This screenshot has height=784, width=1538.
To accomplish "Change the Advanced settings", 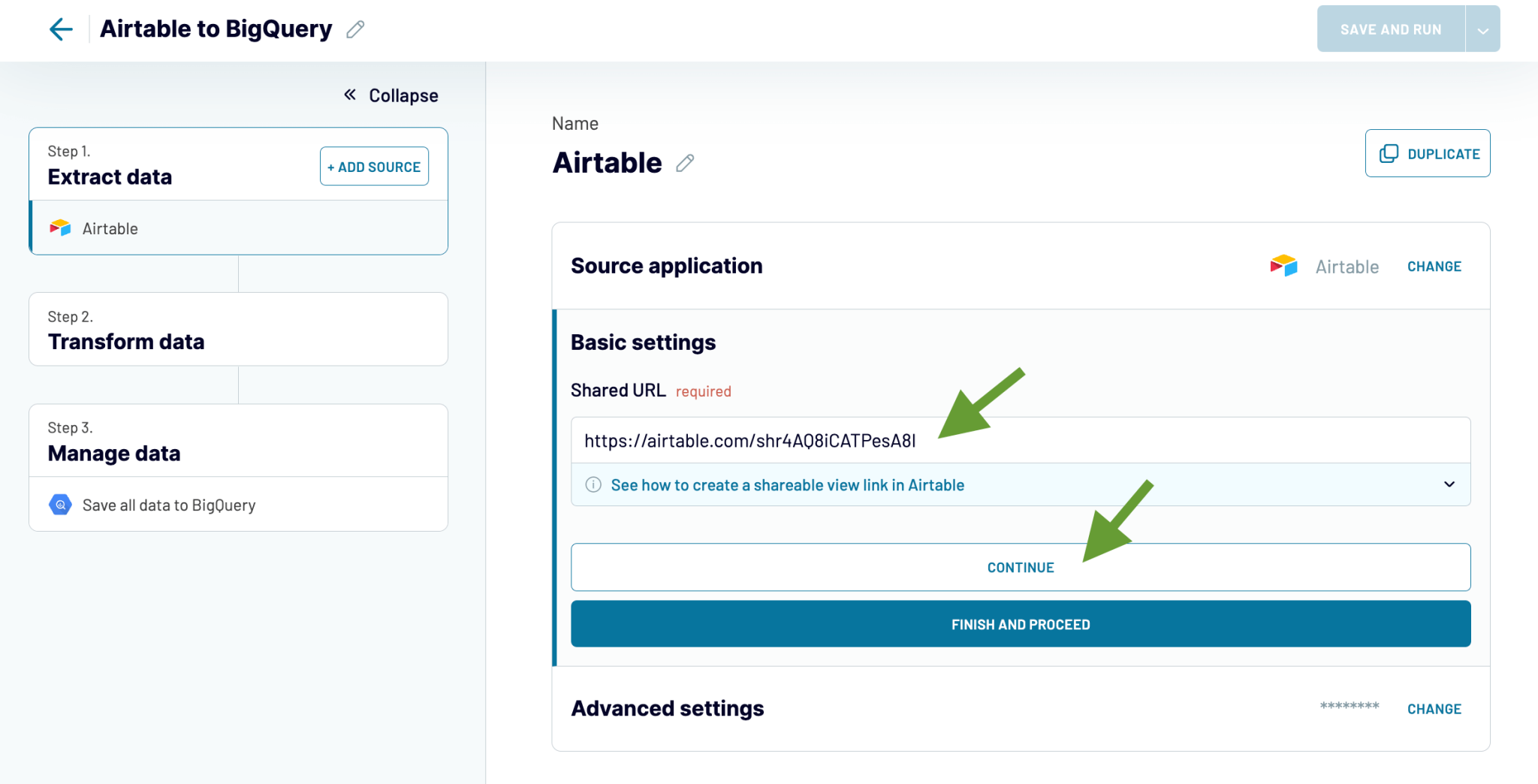I will 1434,709.
